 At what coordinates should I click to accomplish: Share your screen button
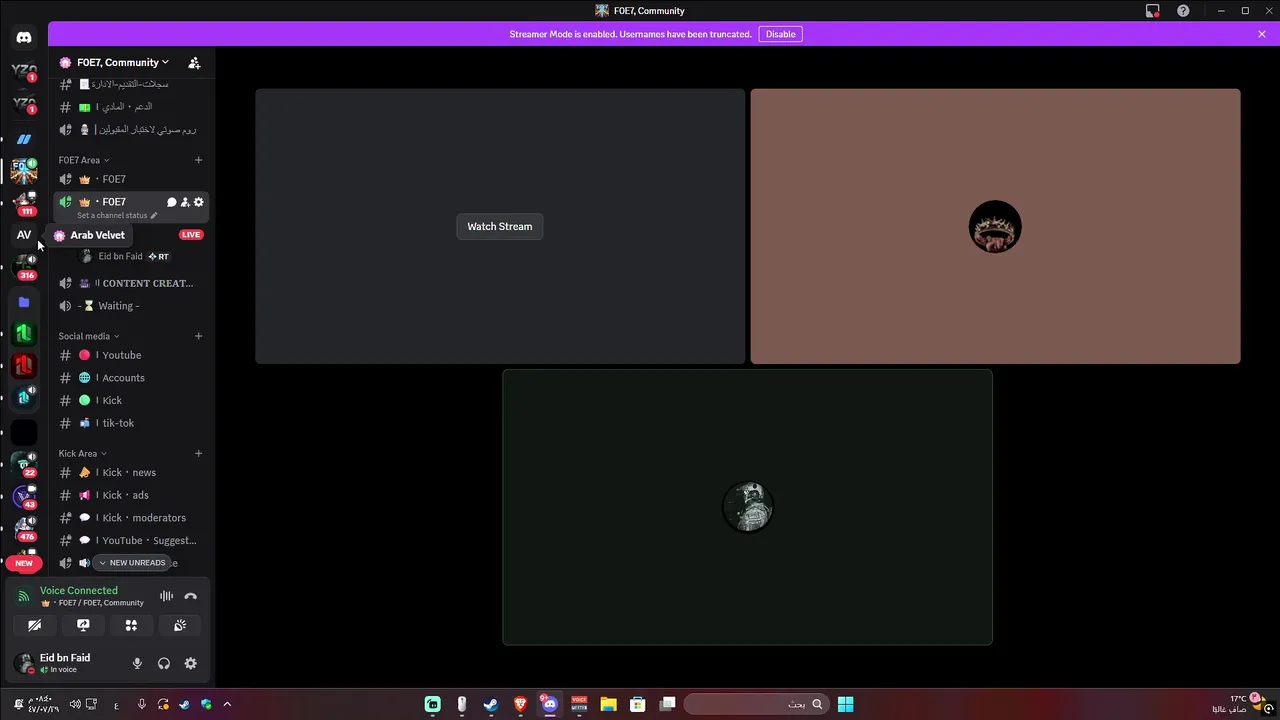pos(83,625)
